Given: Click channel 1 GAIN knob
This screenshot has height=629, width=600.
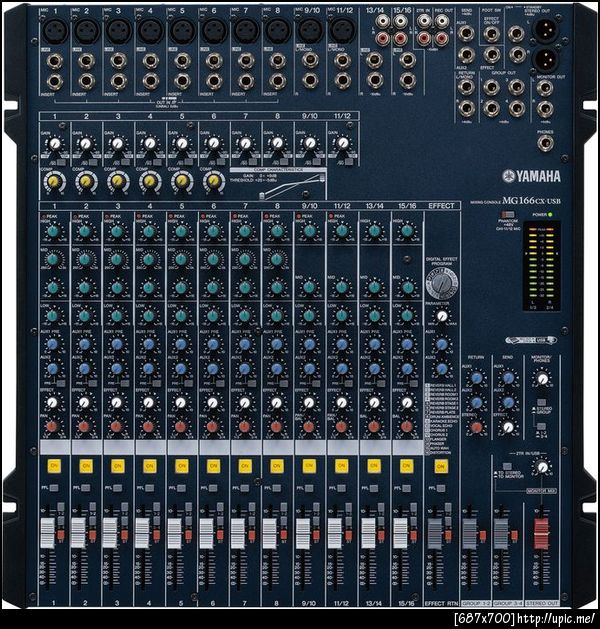Looking at the screenshot, I should 54,143.
